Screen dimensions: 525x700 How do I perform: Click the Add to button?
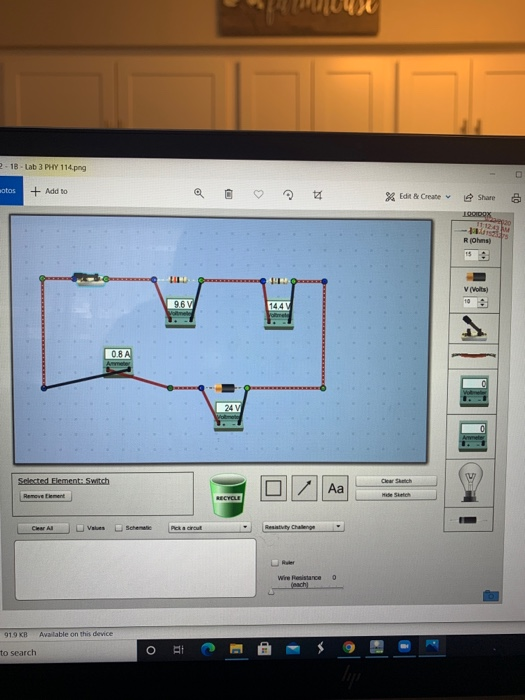click(49, 191)
